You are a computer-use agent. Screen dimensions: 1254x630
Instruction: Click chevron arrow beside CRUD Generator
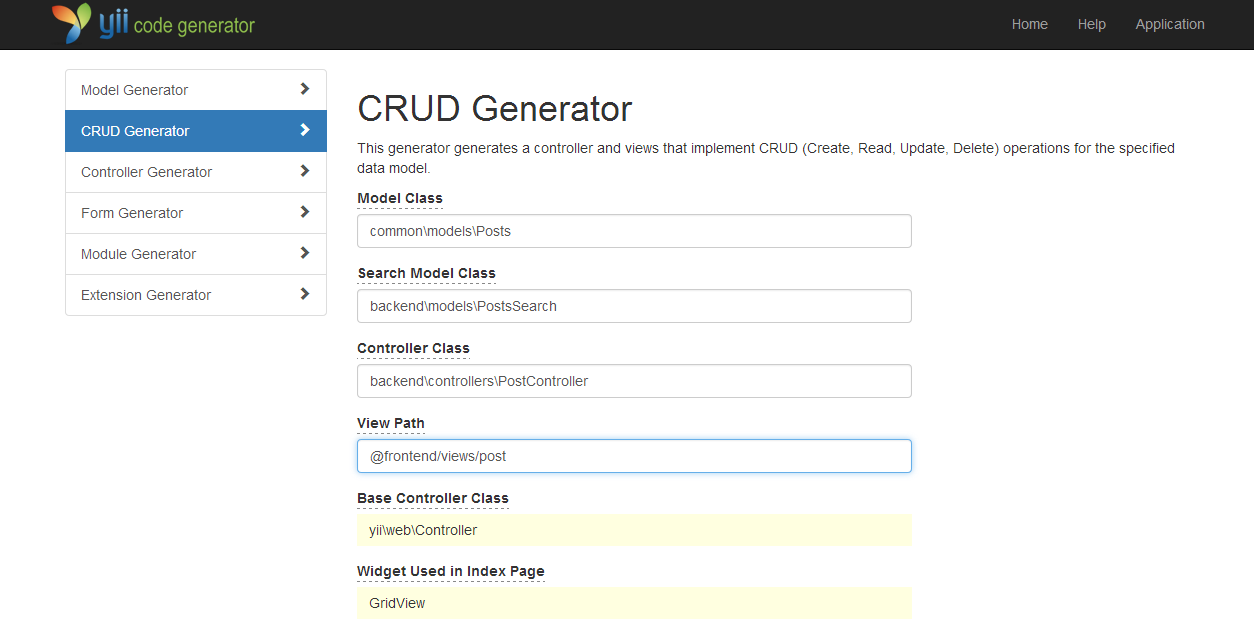pyautogui.click(x=305, y=130)
